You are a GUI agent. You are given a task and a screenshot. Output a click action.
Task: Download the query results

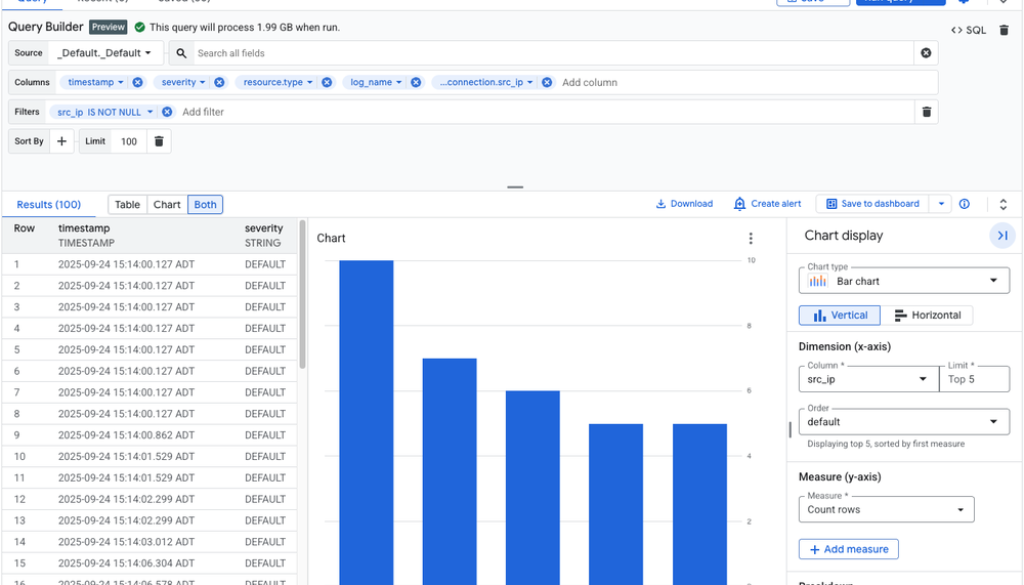tap(684, 203)
